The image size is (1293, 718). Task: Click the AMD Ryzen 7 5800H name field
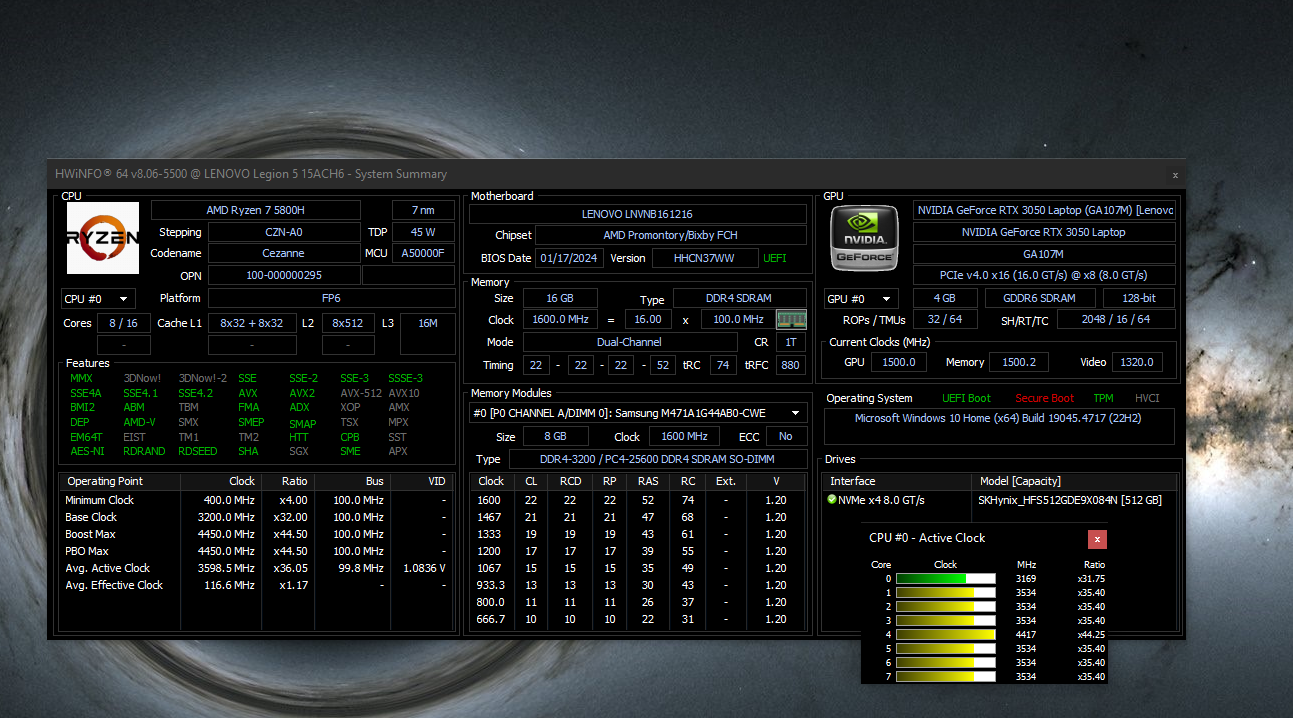click(255, 210)
